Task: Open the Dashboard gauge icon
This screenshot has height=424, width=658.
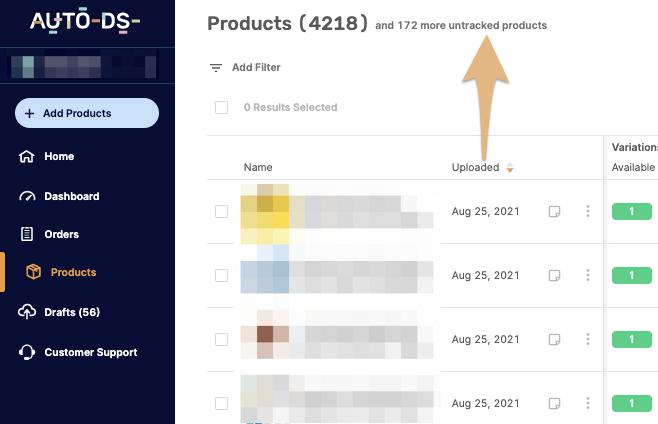Action: pos(27,196)
